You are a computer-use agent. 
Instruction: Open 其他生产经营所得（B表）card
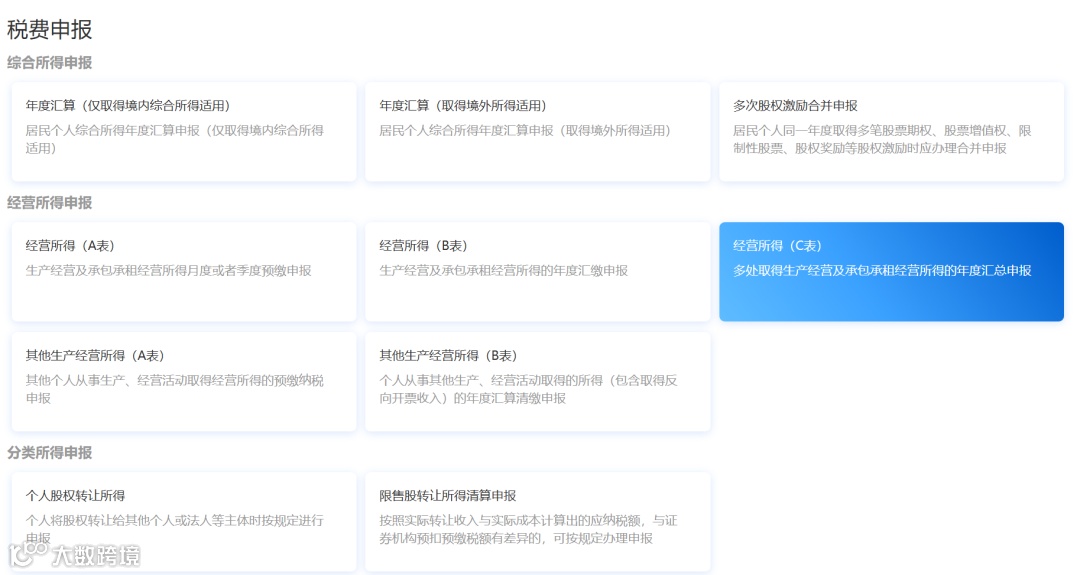click(x=537, y=381)
